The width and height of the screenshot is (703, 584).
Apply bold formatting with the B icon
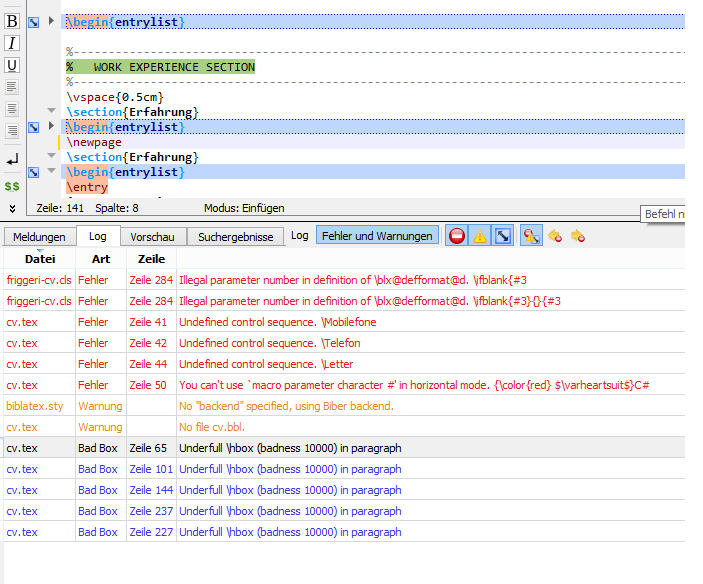[12, 21]
